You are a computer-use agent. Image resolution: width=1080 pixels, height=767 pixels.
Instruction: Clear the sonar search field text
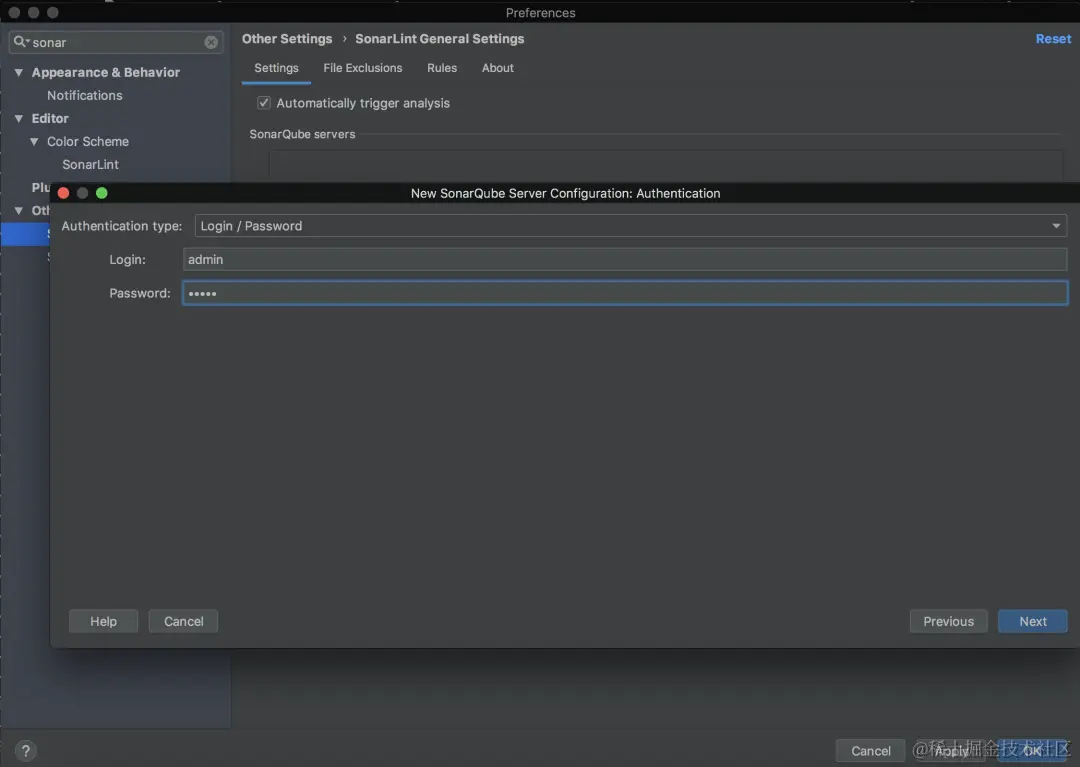[x=211, y=43]
